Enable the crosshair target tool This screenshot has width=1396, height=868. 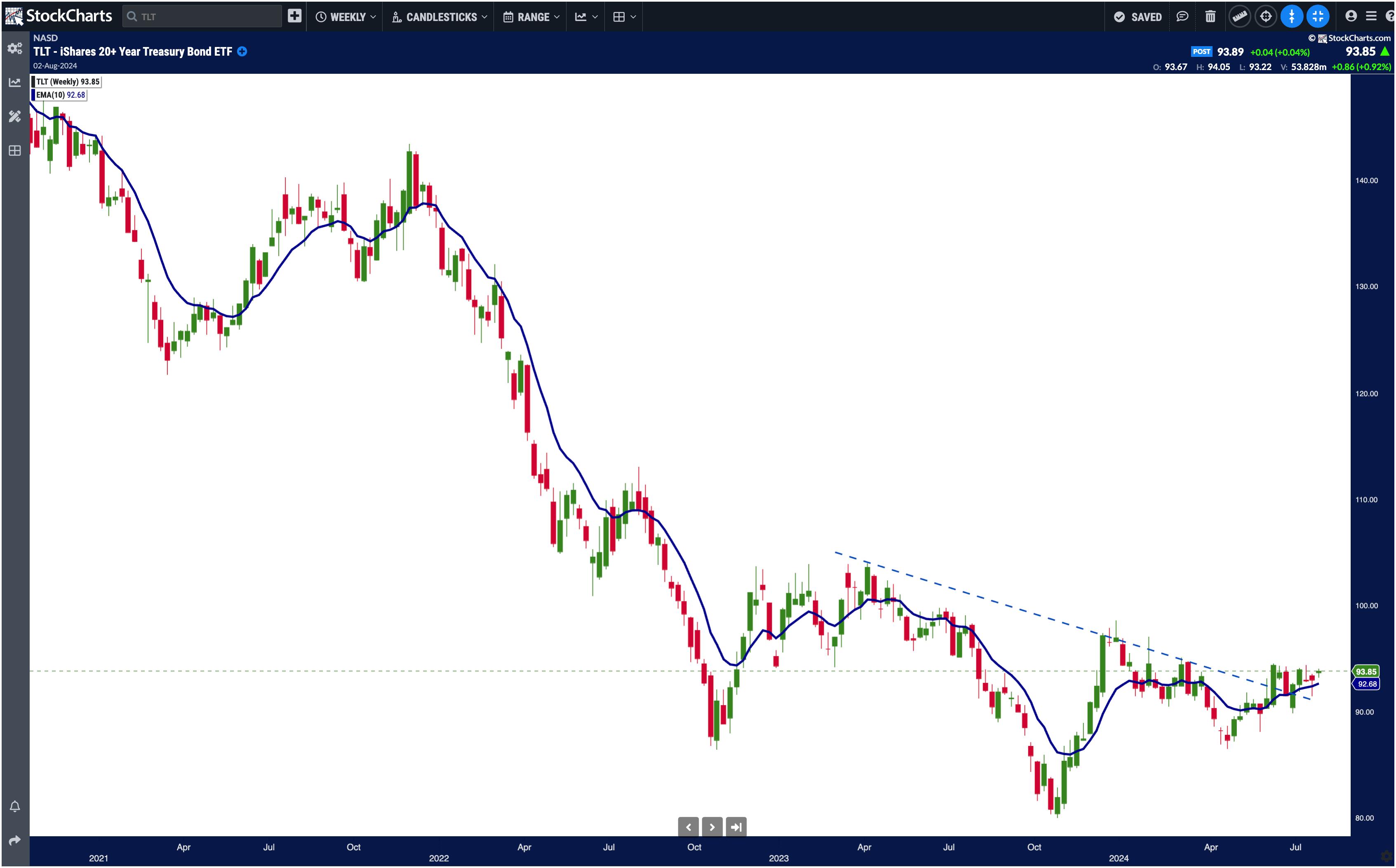[1266, 16]
